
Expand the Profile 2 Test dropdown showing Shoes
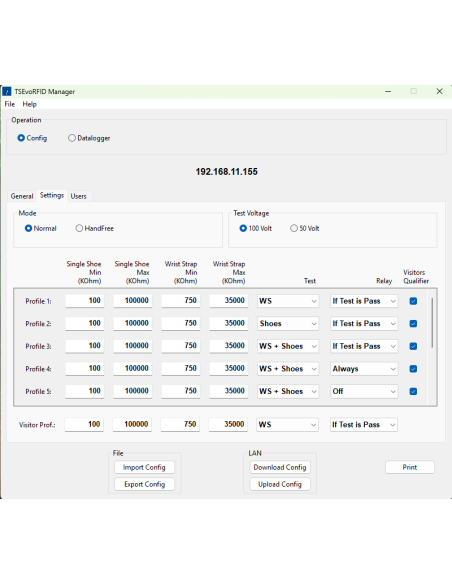point(288,324)
